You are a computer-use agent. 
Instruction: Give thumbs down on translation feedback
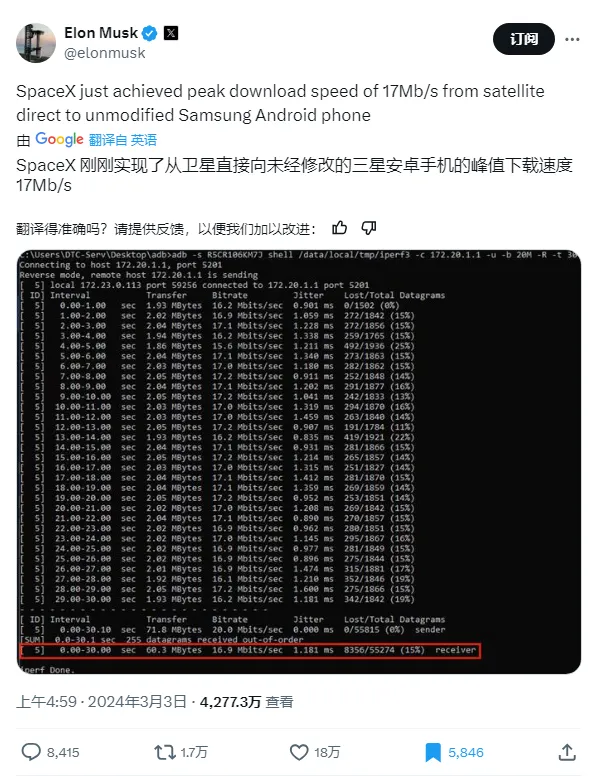pyautogui.click(x=369, y=228)
